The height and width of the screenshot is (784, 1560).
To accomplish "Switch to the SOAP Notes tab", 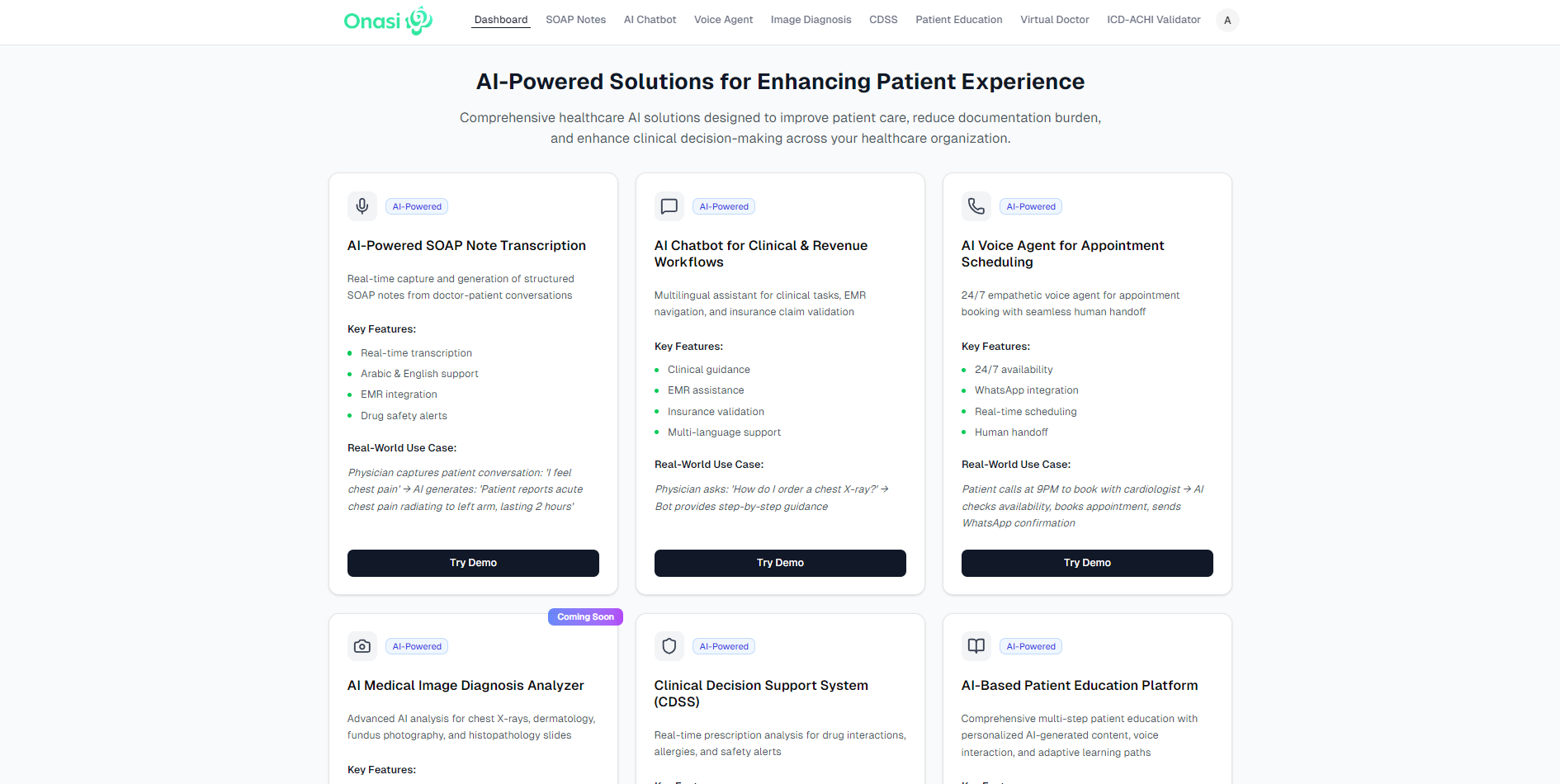I will tap(575, 19).
